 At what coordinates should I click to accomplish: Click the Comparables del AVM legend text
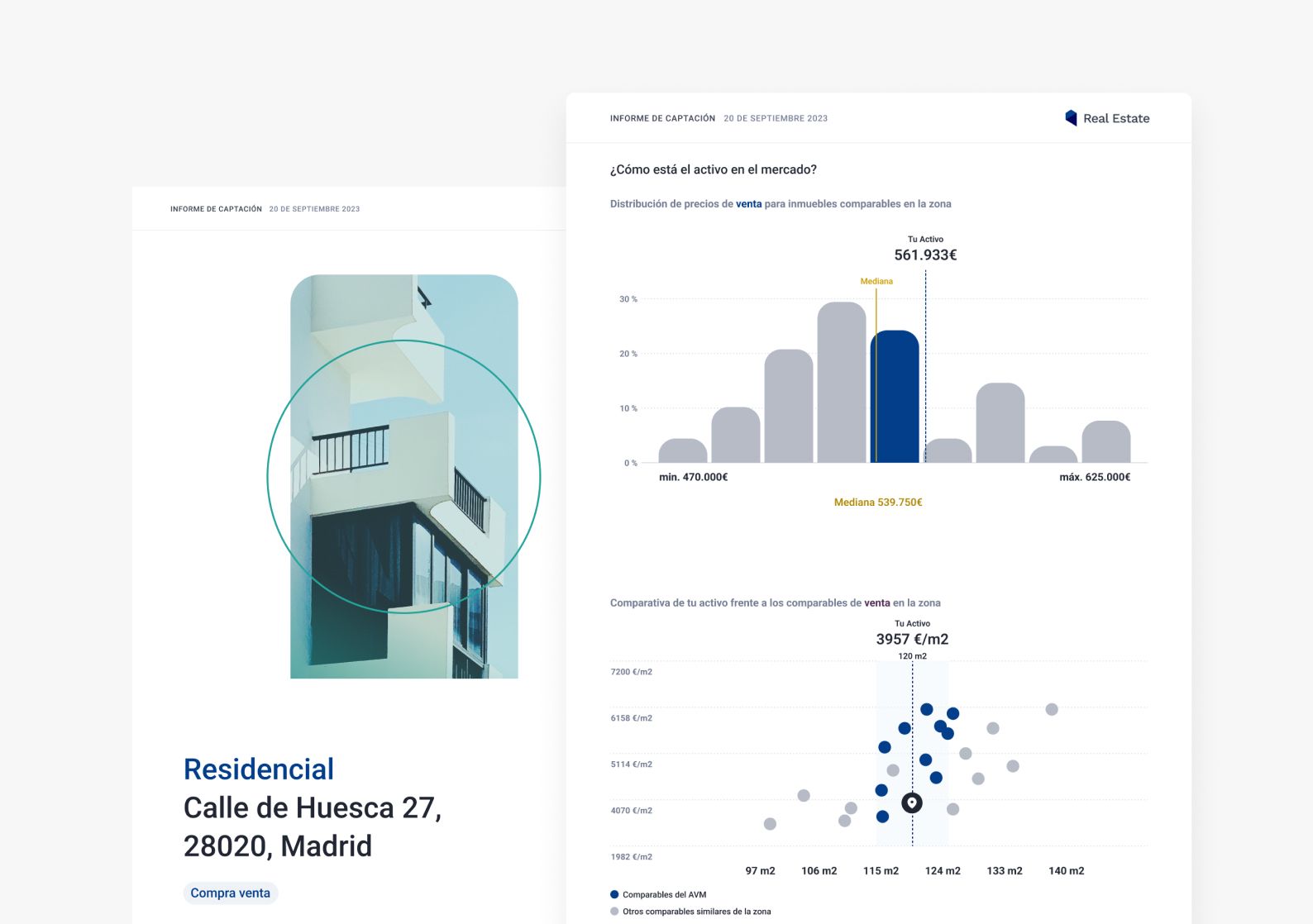pos(665,894)
